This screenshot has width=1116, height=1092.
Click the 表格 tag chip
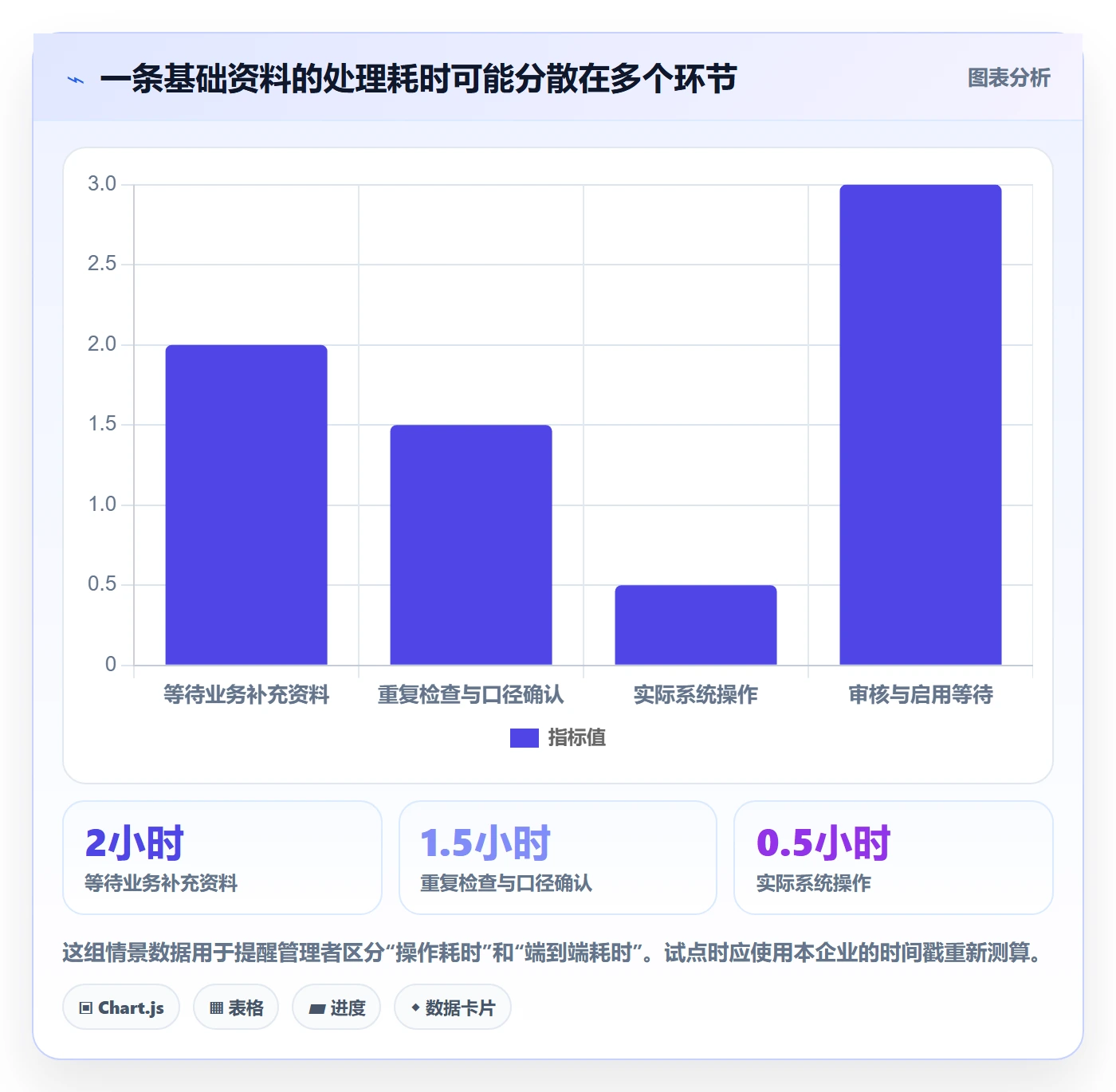tap(236, 1008)
